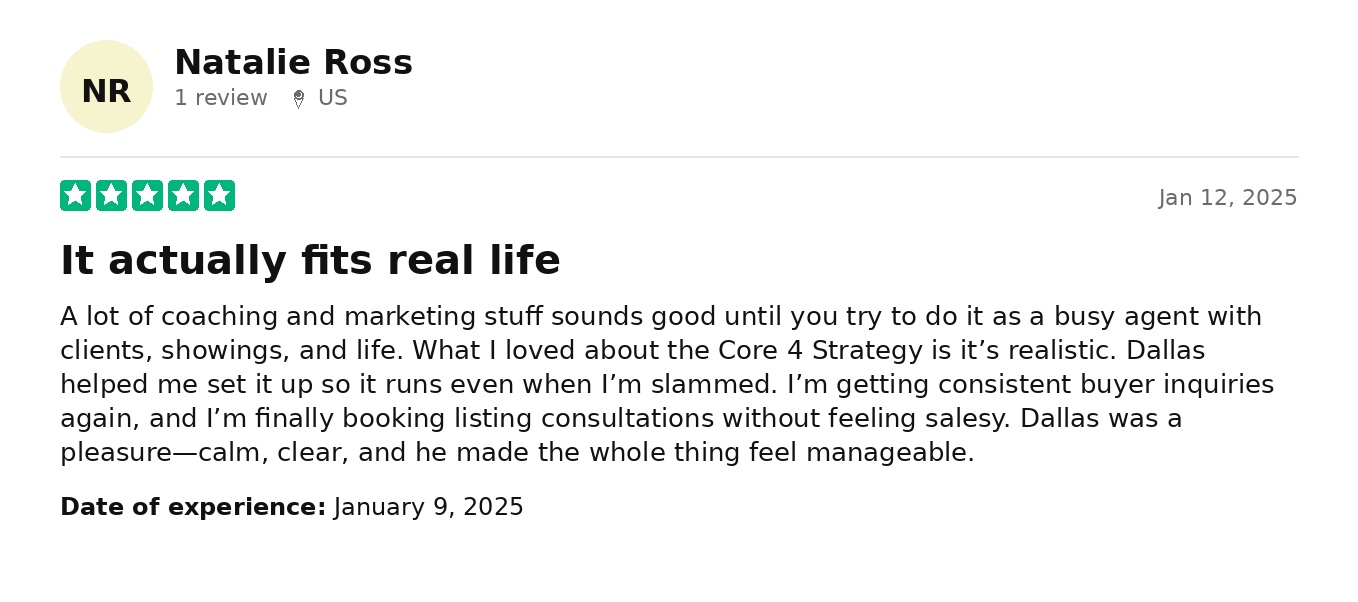
Task: Click the "Date of experience:" label
Action: tap(193, 507)
